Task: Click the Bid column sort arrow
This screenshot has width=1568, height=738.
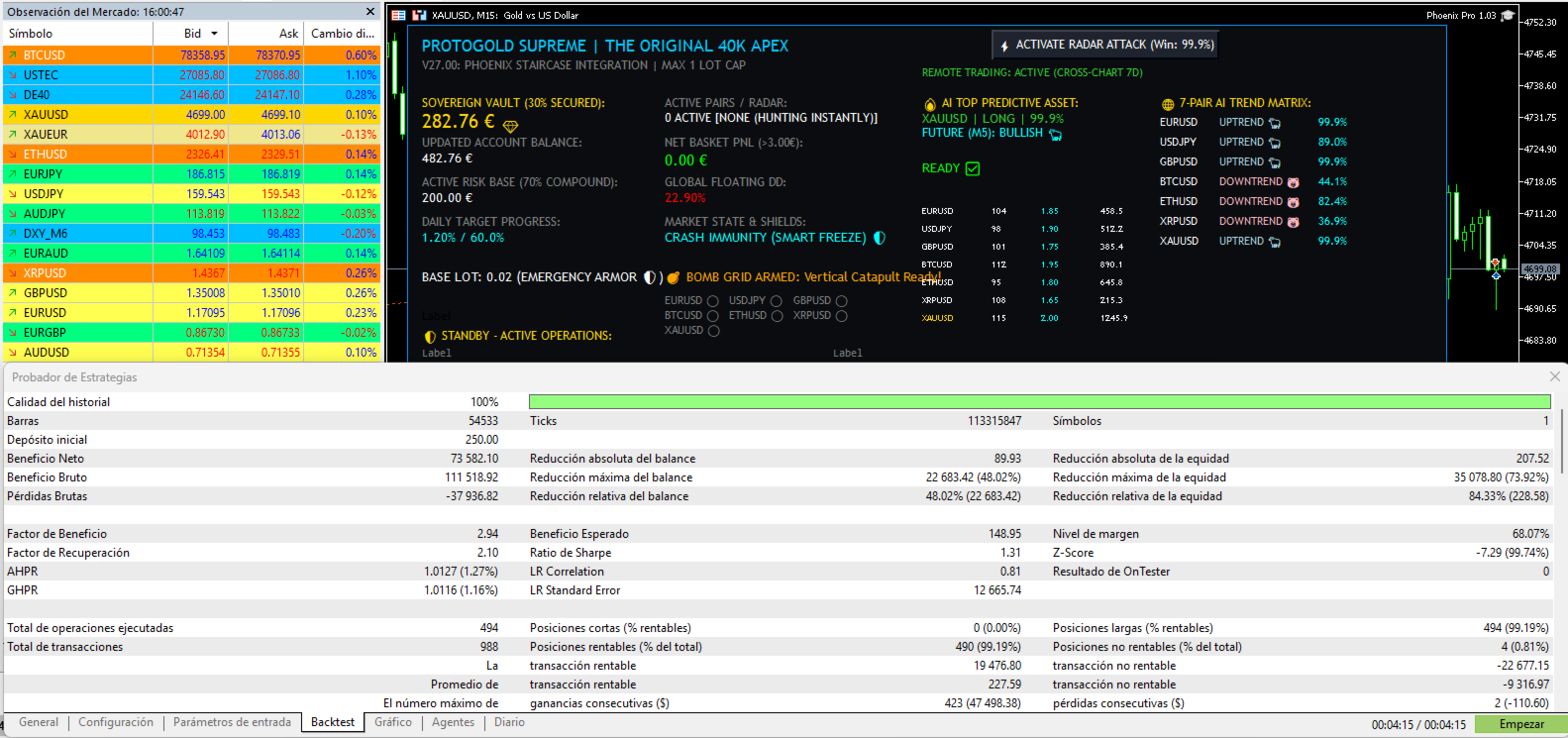Action: pos(214,34)
